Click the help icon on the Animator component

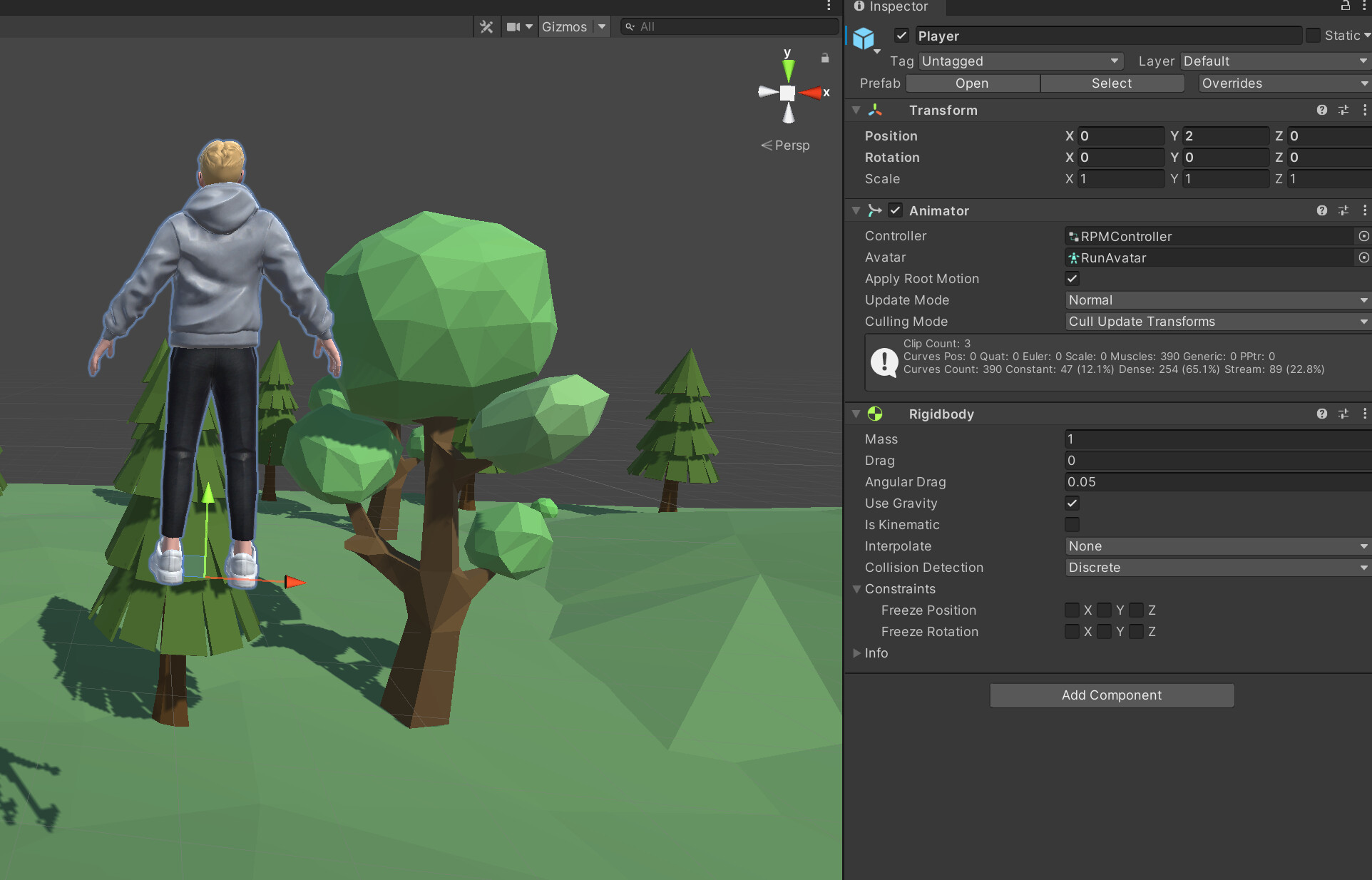point(1322,210)
